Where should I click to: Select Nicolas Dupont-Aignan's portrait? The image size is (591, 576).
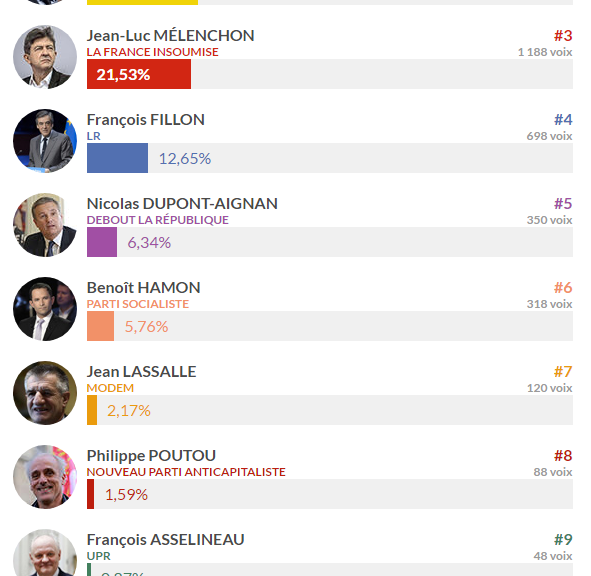45,225
